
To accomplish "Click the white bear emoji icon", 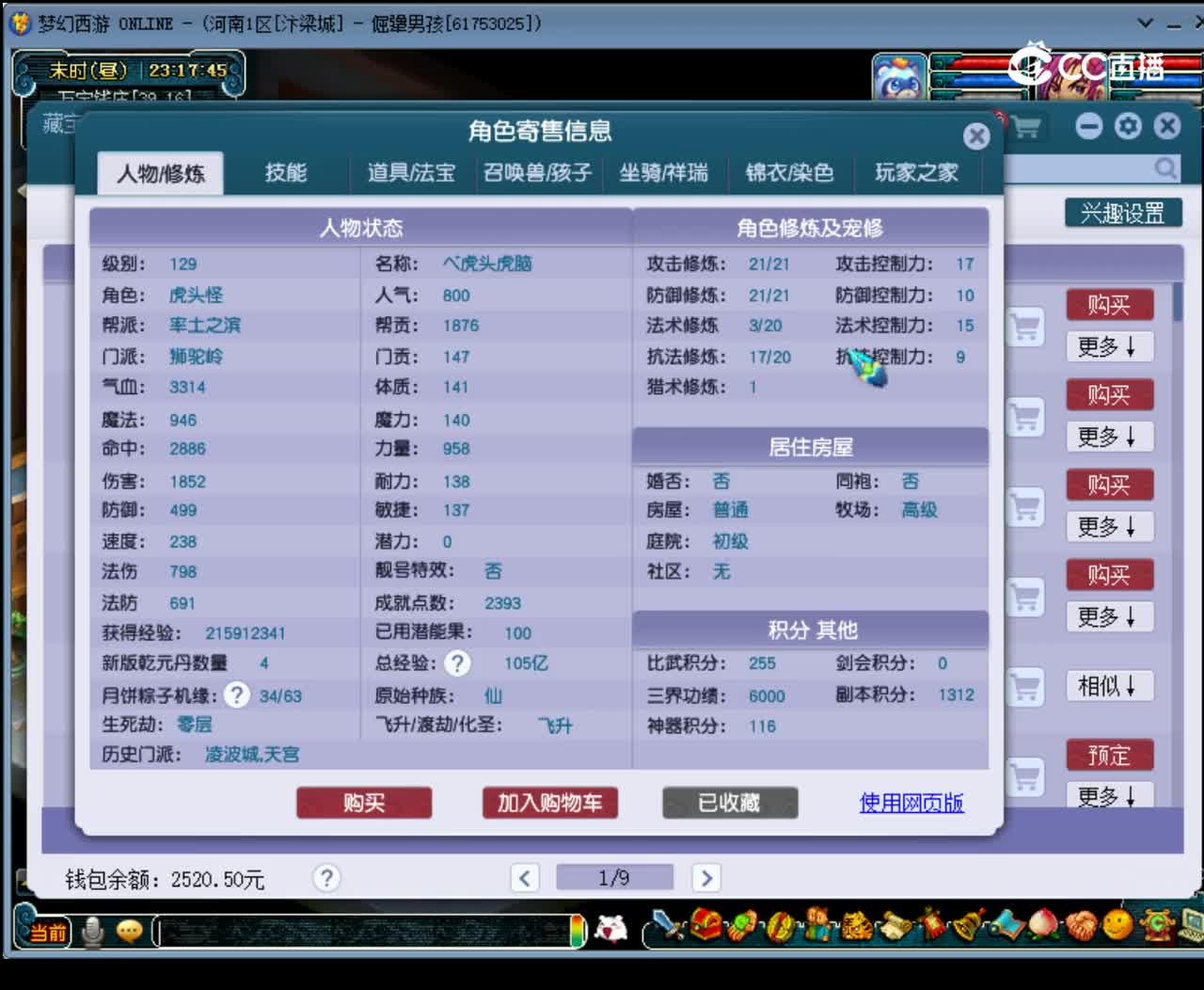I will point(611,930).
